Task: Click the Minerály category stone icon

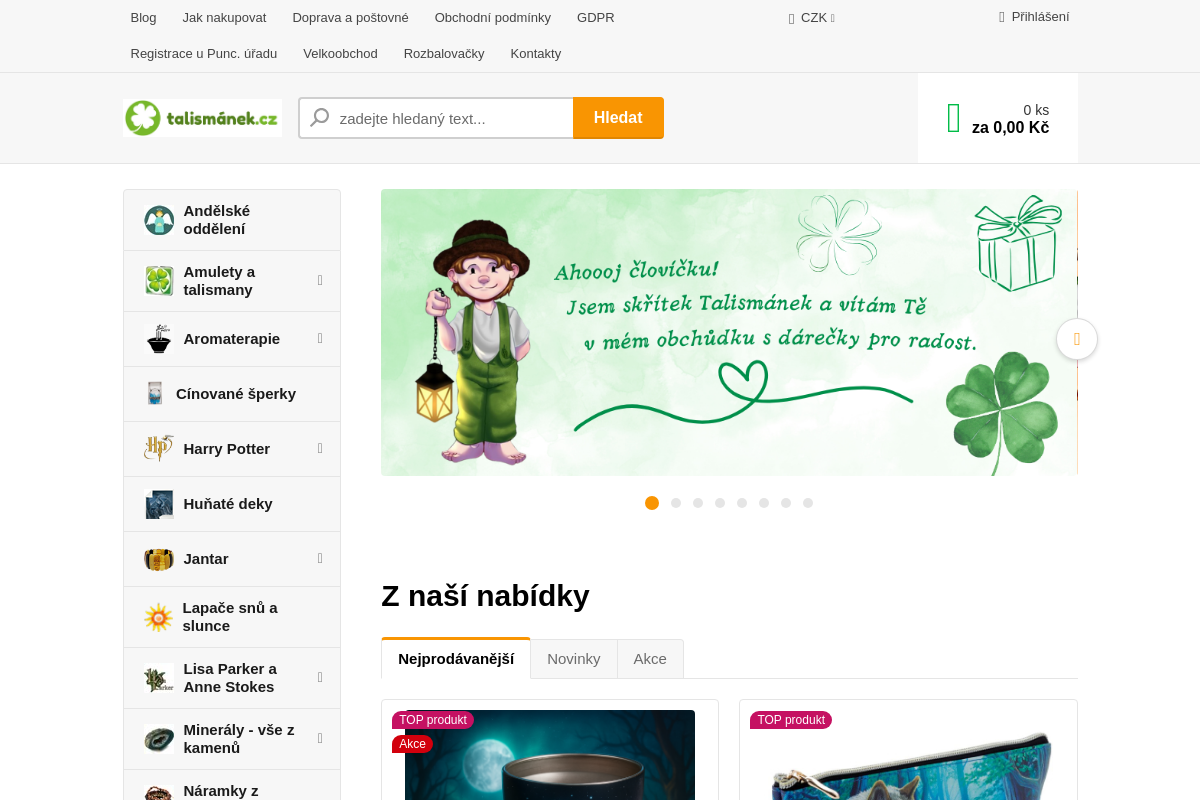Action: (x=159, y=739)
